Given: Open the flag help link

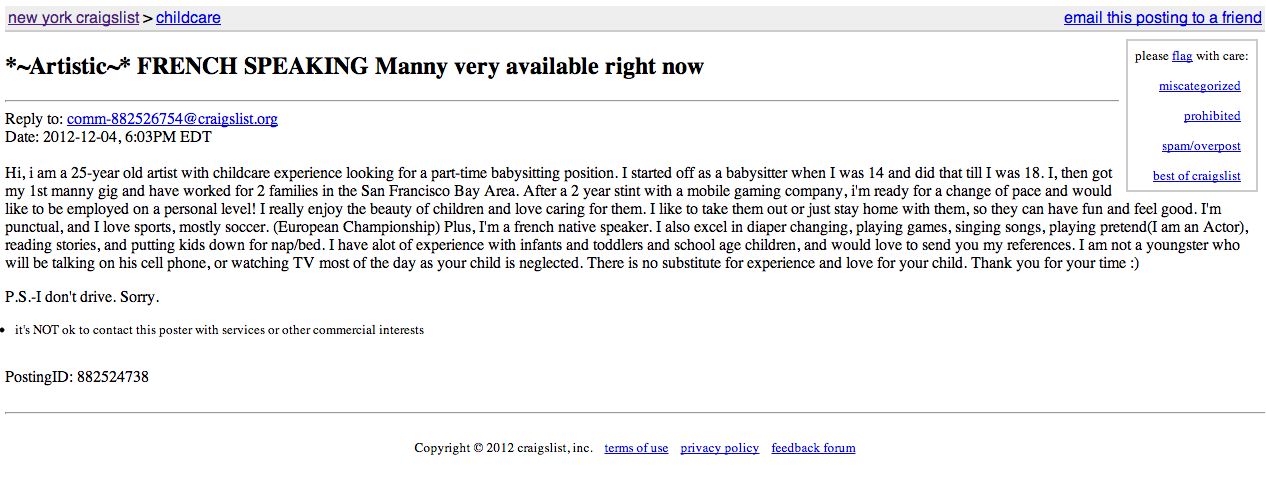Looking at the screenshot, I should tap(1182, 56).
